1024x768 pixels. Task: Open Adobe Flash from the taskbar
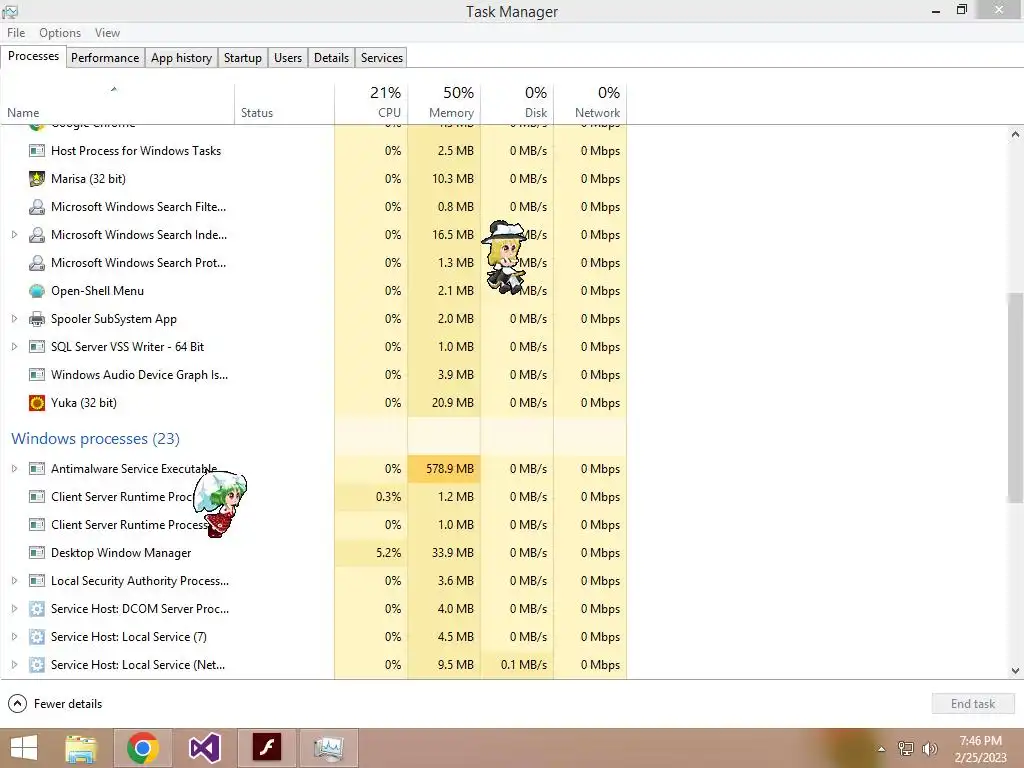[267, 748]
